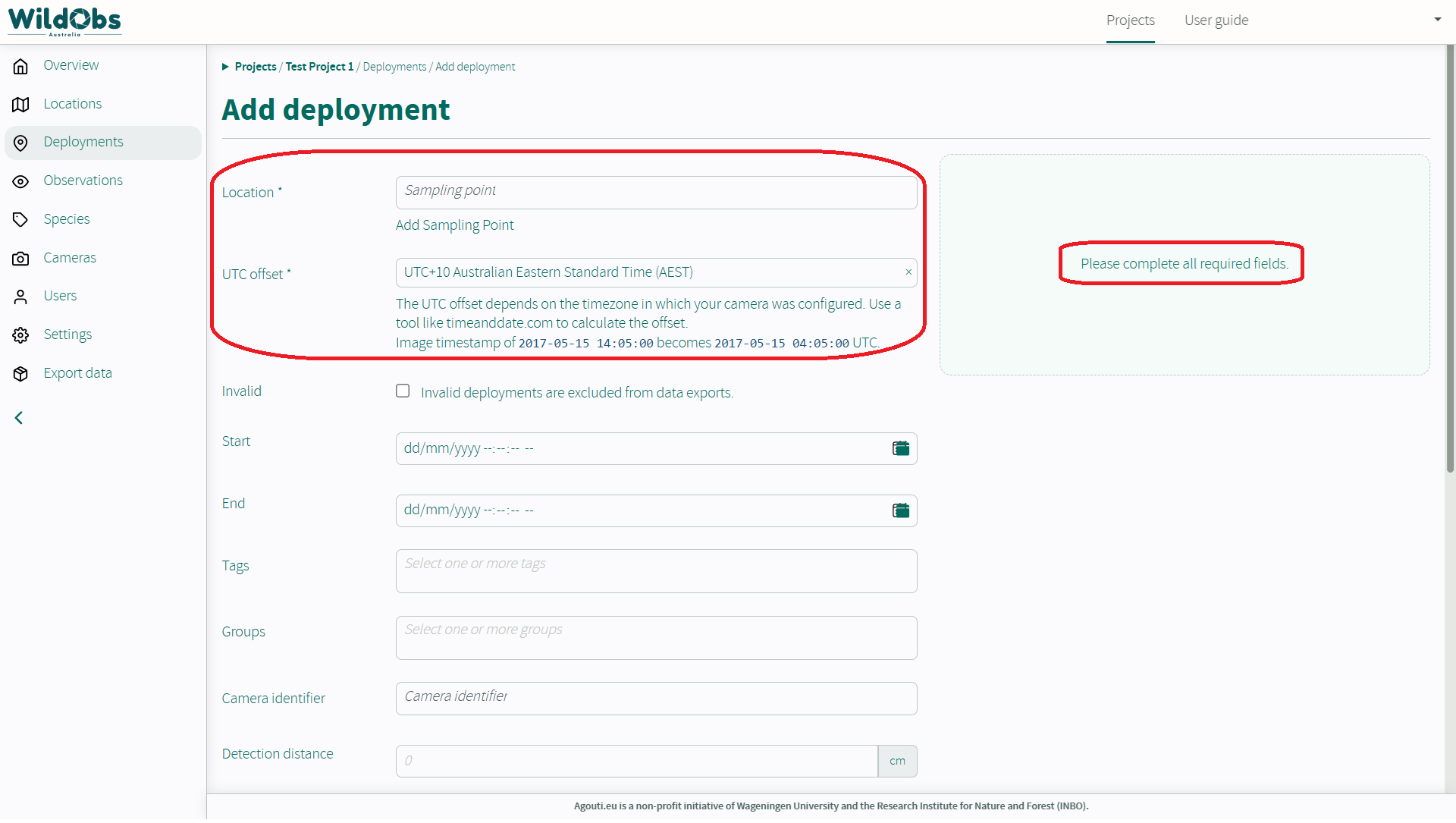
Task: Open the User guide tab
Action: [x=1216, y=20]
